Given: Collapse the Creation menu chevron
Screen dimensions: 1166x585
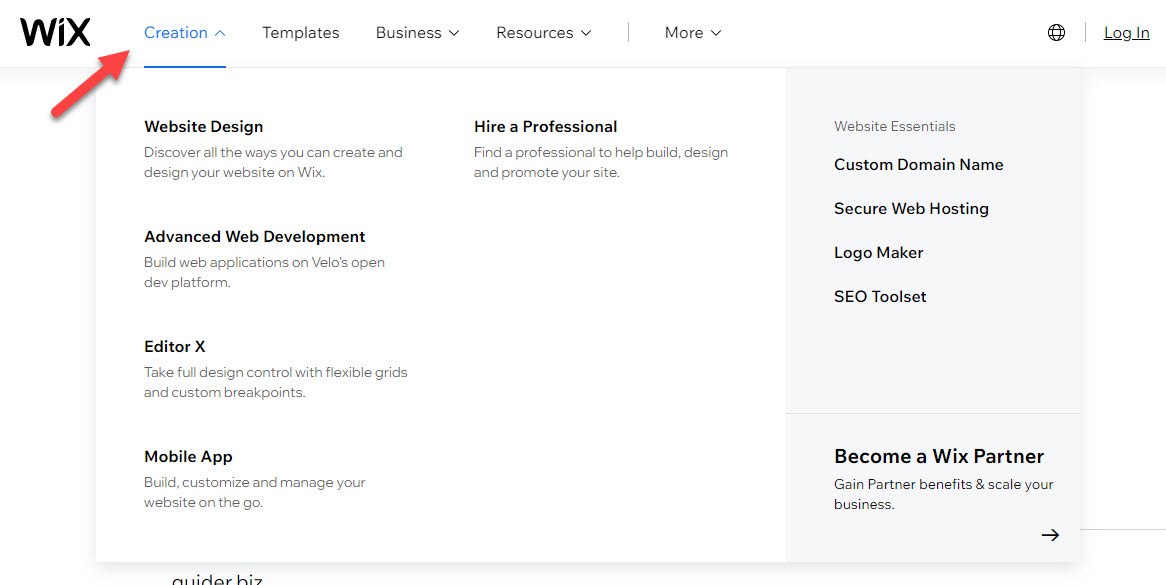Looking at the screenshot, I should [220, 33].
